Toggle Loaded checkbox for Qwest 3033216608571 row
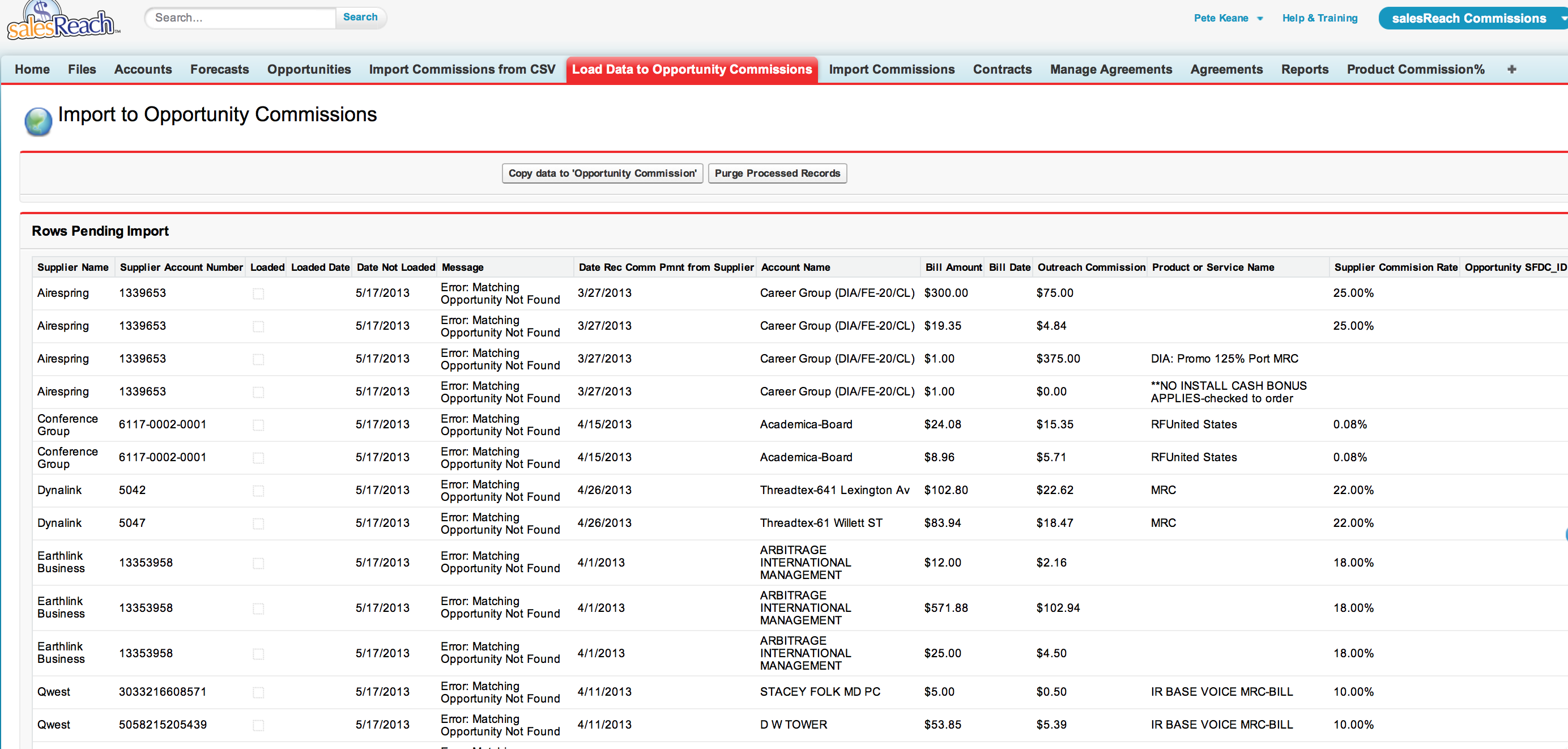1568x749 pixels. [x=258, y=692]
